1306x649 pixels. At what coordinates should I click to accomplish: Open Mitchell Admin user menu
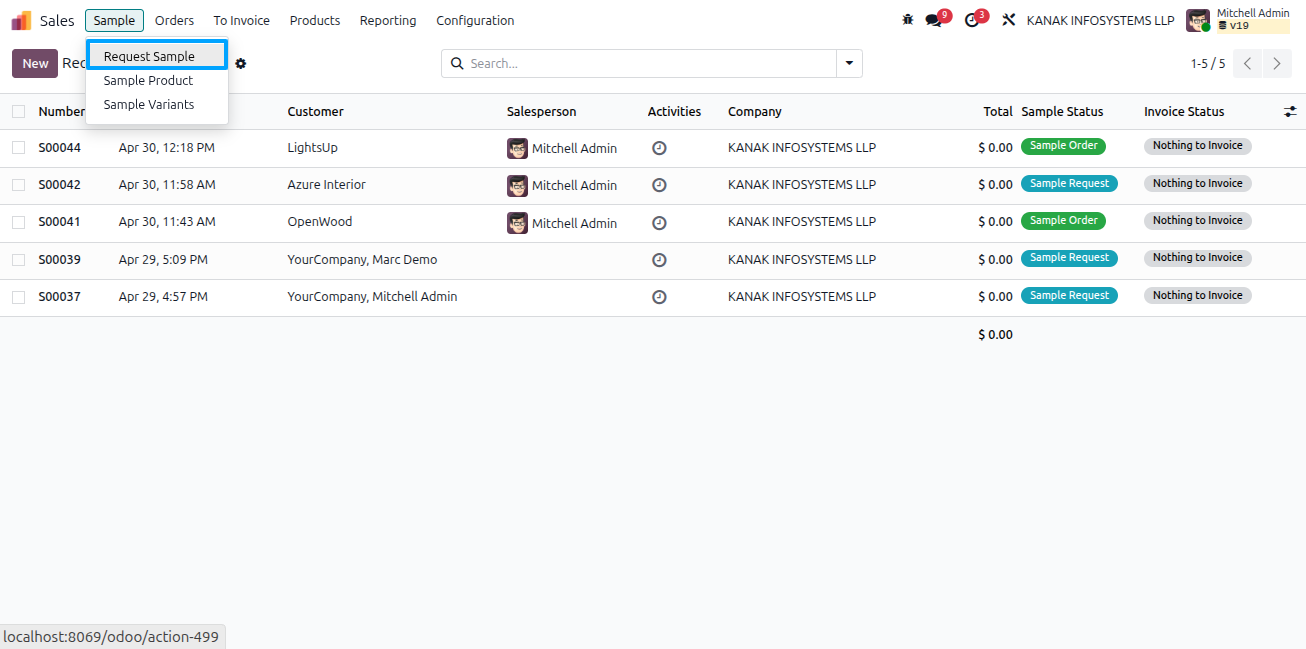point(1238,20)
